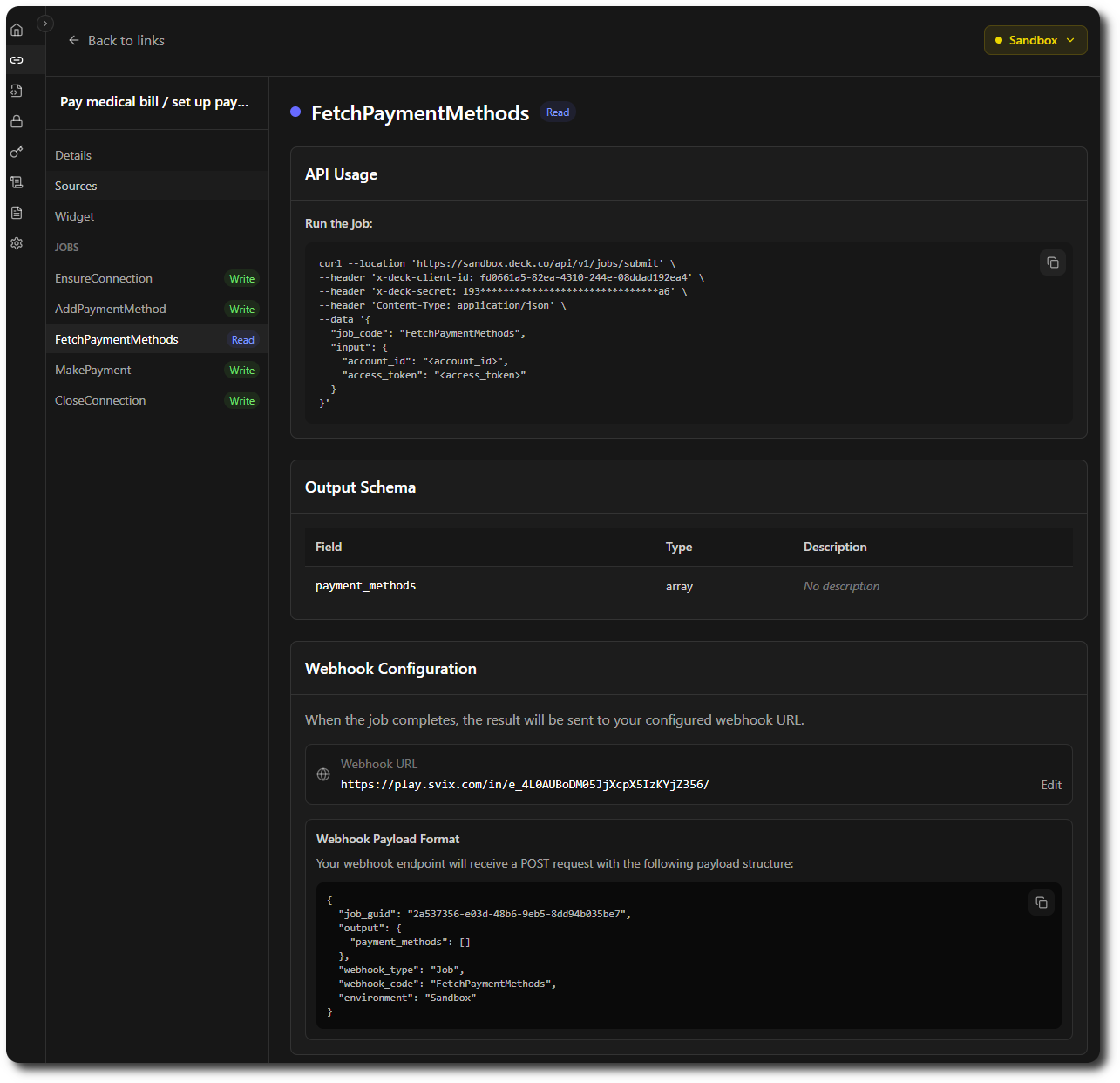
Task: Open the Details section
Action: pyautogui.click(x=157, y=155)
